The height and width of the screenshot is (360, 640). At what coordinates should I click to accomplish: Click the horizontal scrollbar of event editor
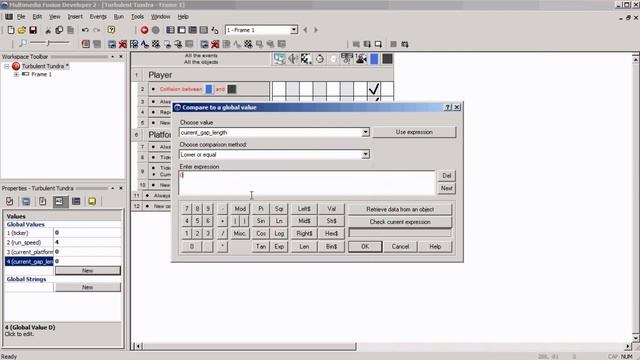point(249,346)
